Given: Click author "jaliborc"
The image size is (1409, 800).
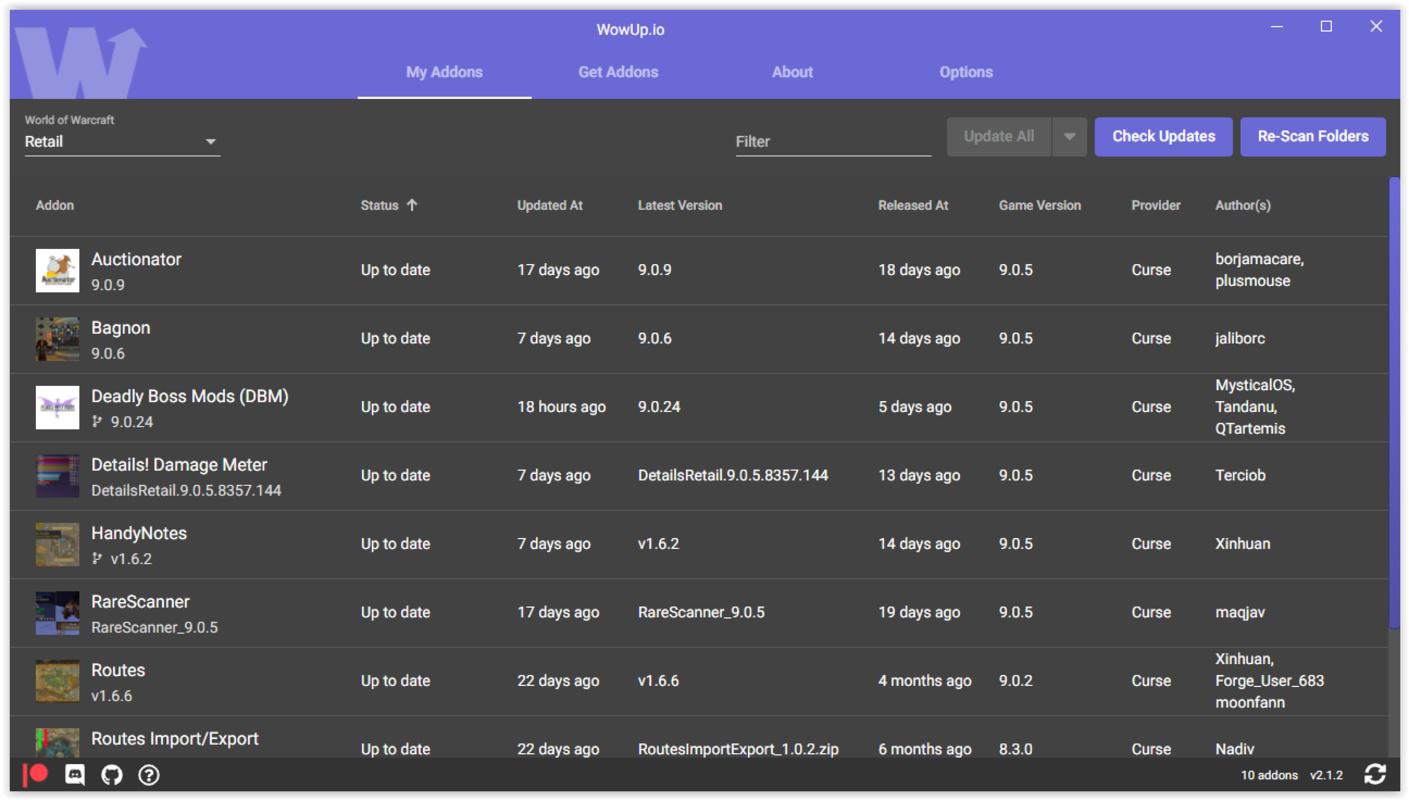Looking at the screenshot, I should [1240, 339].
